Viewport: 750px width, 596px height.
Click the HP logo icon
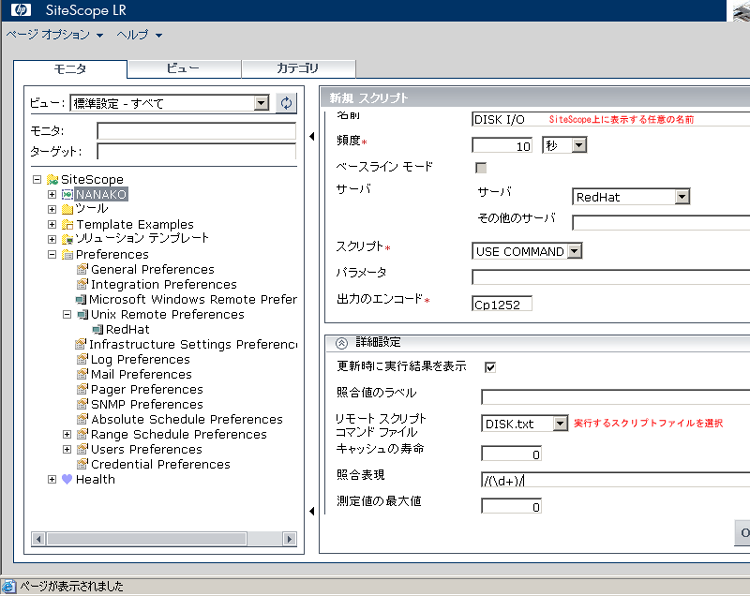[x=21, y=10]
